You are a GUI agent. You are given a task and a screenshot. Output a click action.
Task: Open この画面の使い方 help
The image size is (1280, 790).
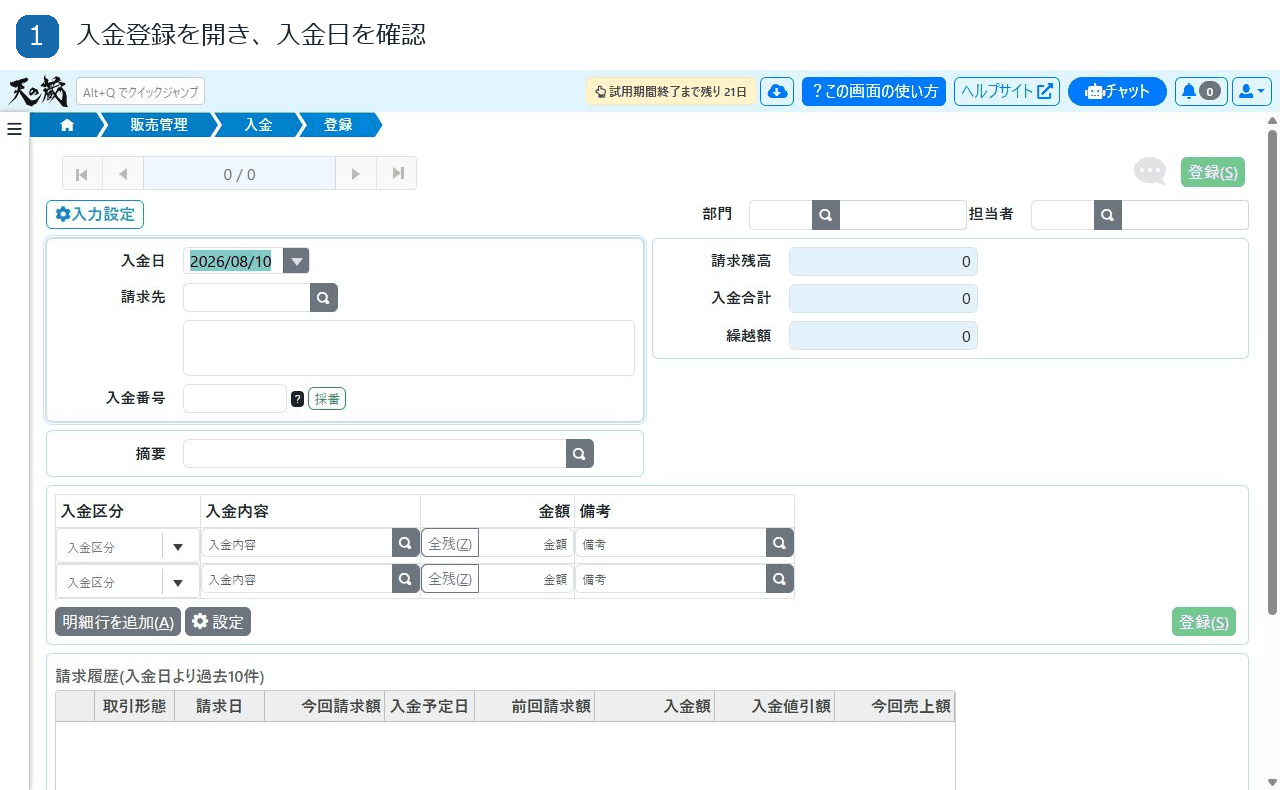[874, 91]
